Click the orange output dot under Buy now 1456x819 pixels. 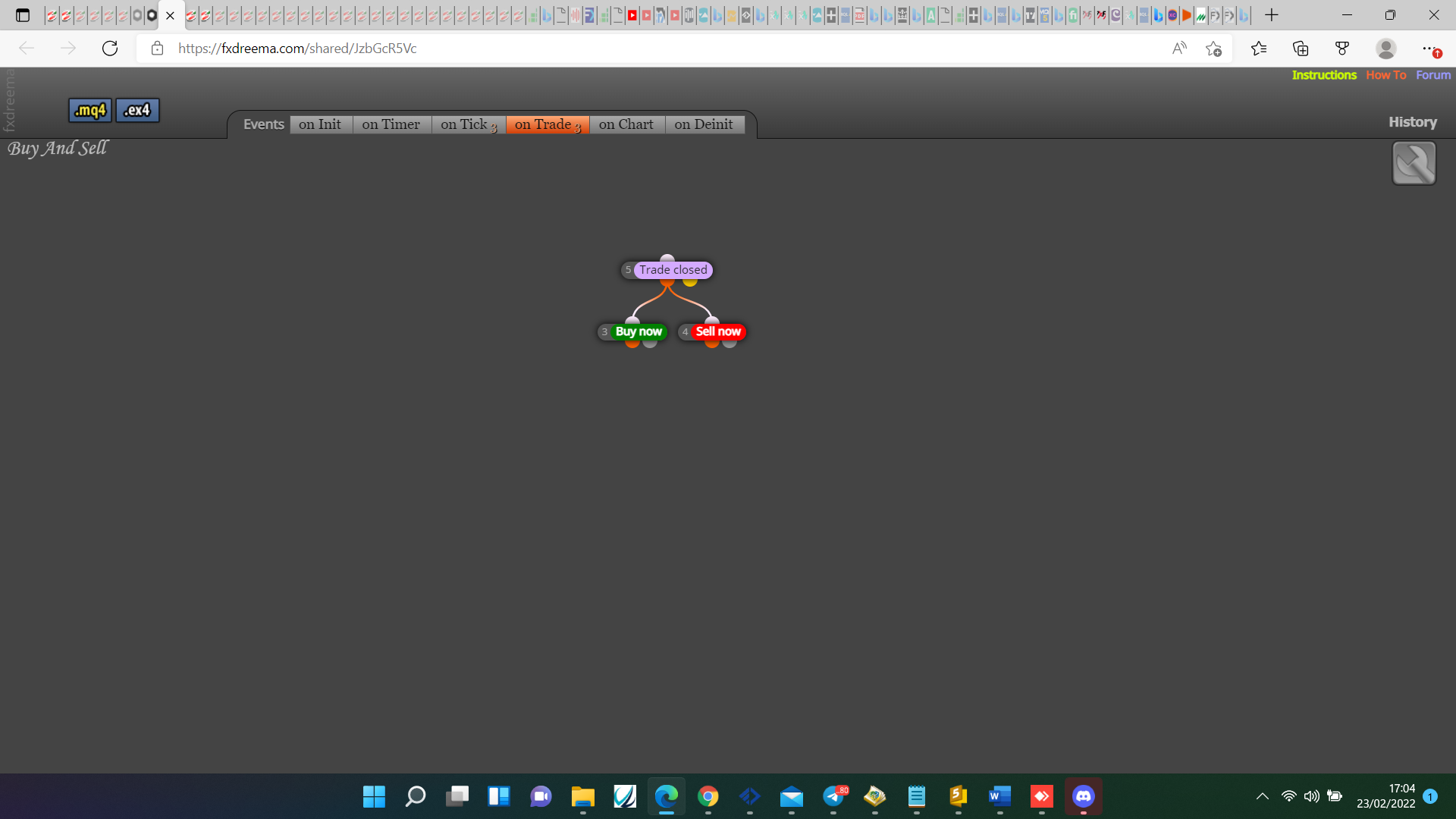click(x=632, y=344)
